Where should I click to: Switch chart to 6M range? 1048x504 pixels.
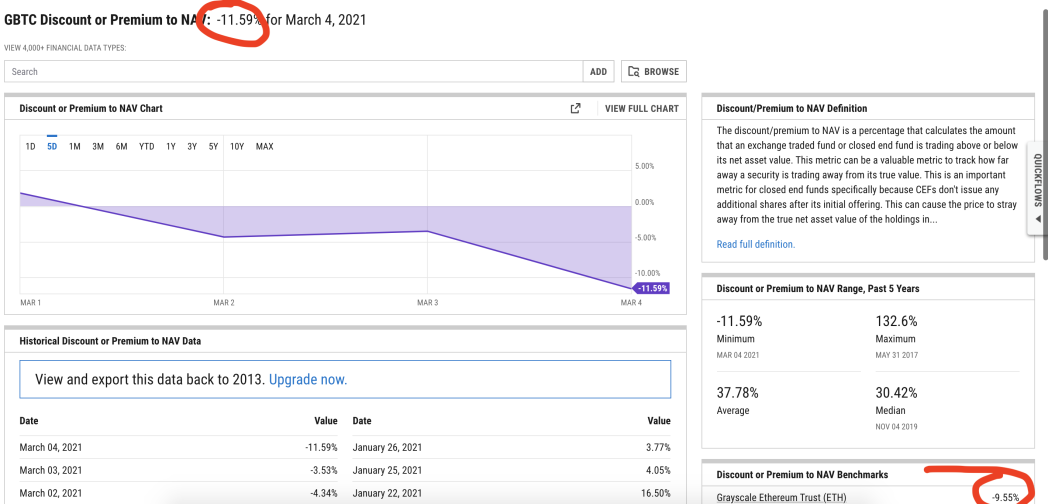click(x=121, y=146)
